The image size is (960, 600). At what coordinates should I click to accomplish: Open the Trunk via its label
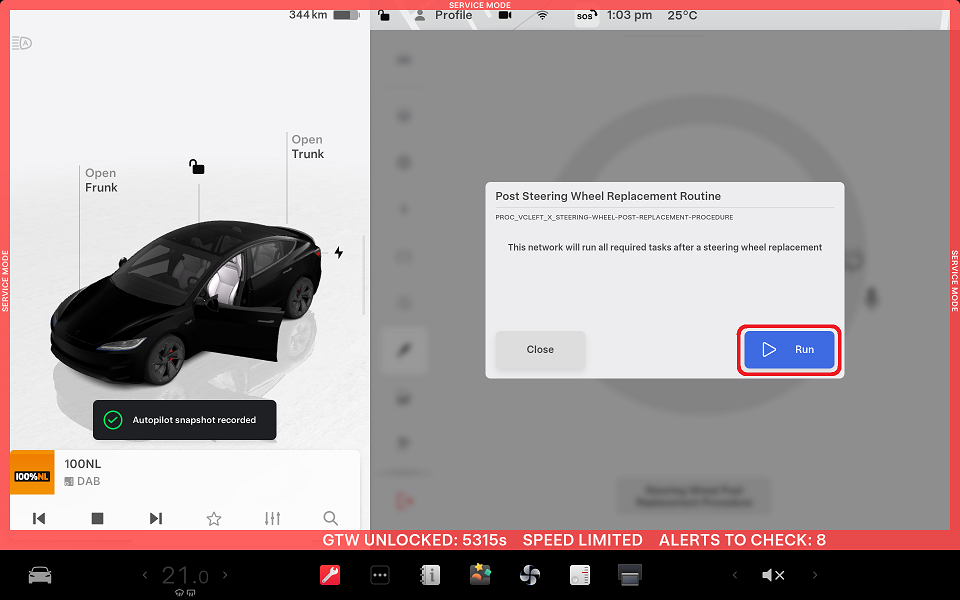coord(308,147)
